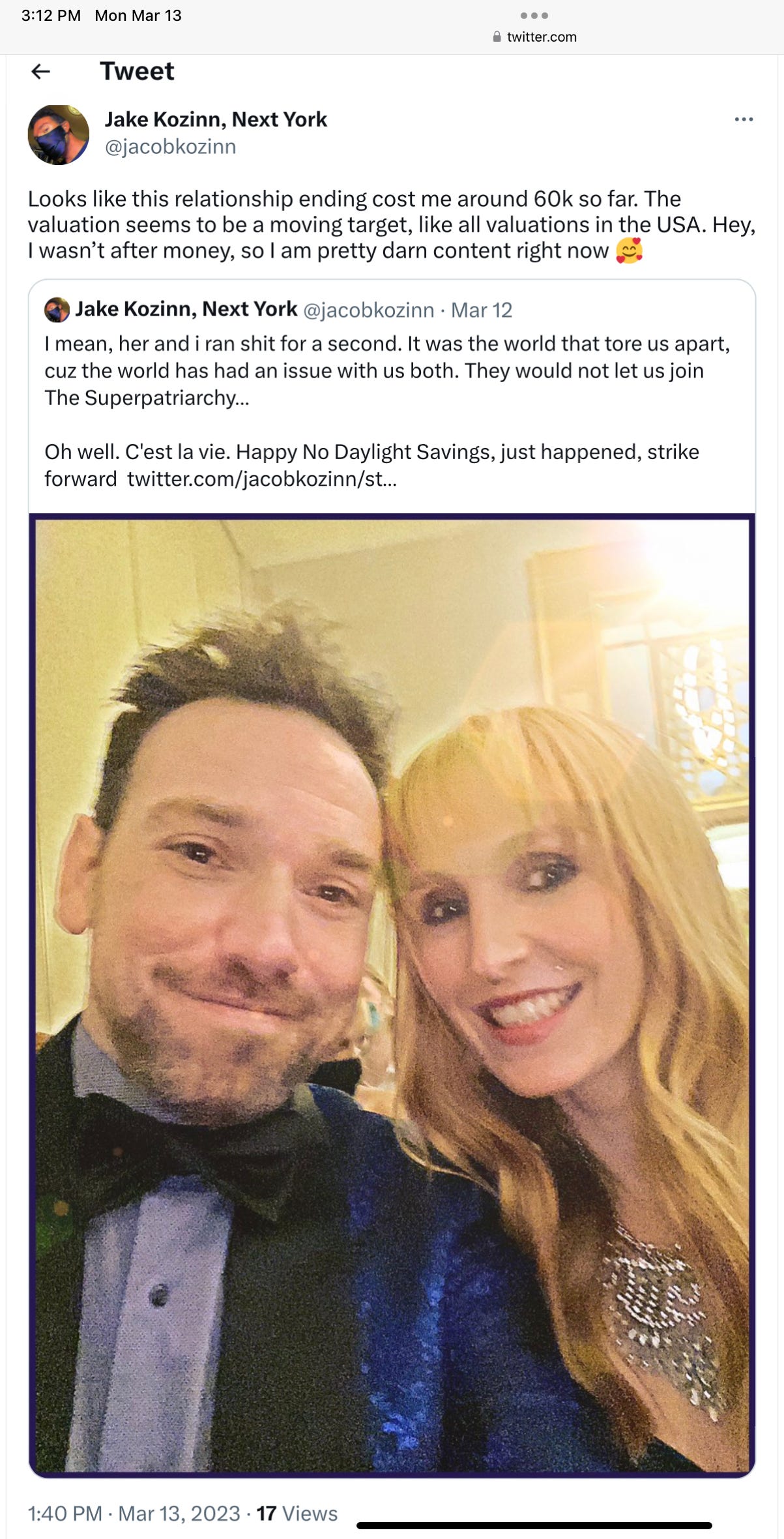Screen dimensions: 784x1539
Task: Tap the @jacobkozinn handle in quoted tweet
Action: click(369, 310)
